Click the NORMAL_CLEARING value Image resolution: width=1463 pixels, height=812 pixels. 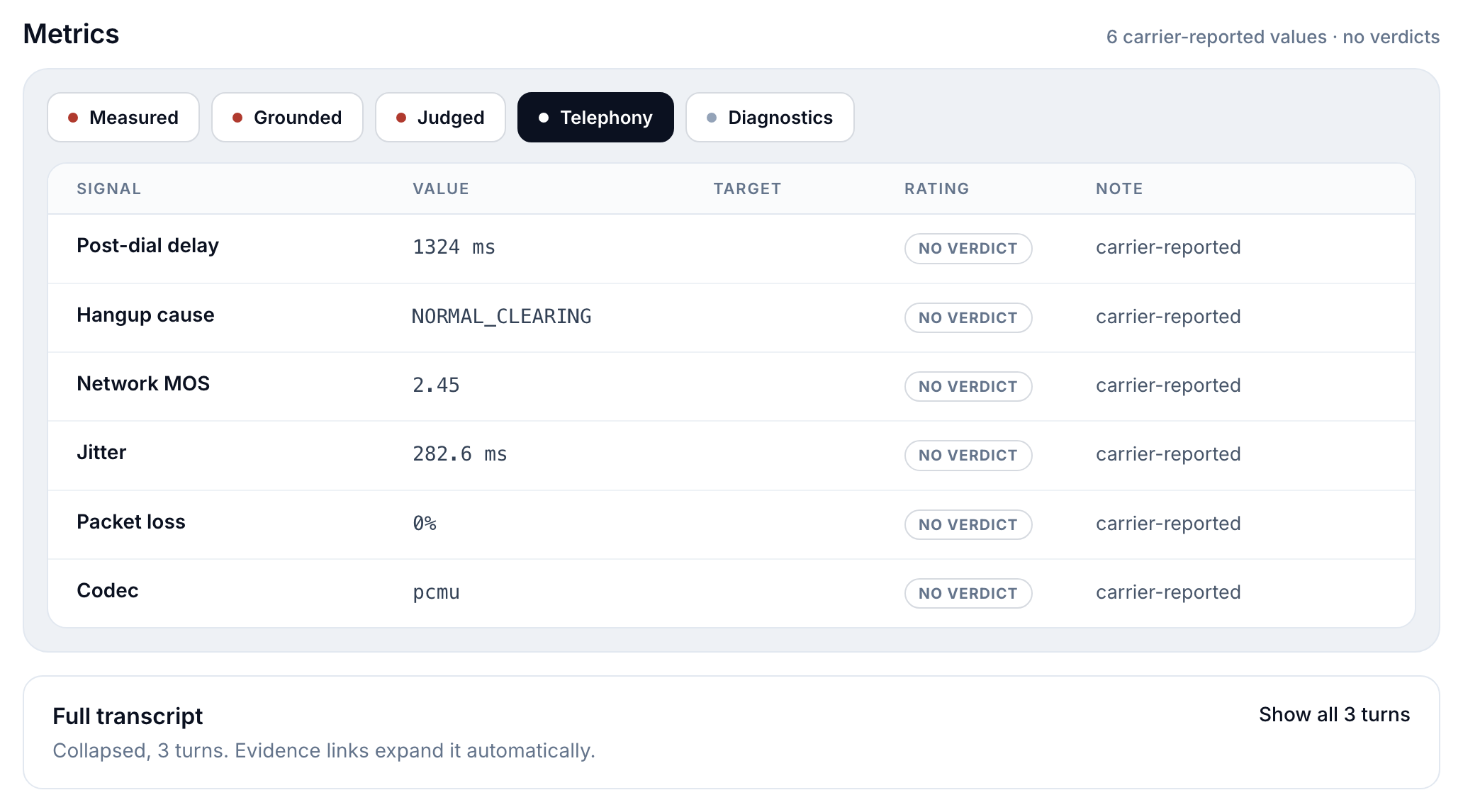point(501,317)
